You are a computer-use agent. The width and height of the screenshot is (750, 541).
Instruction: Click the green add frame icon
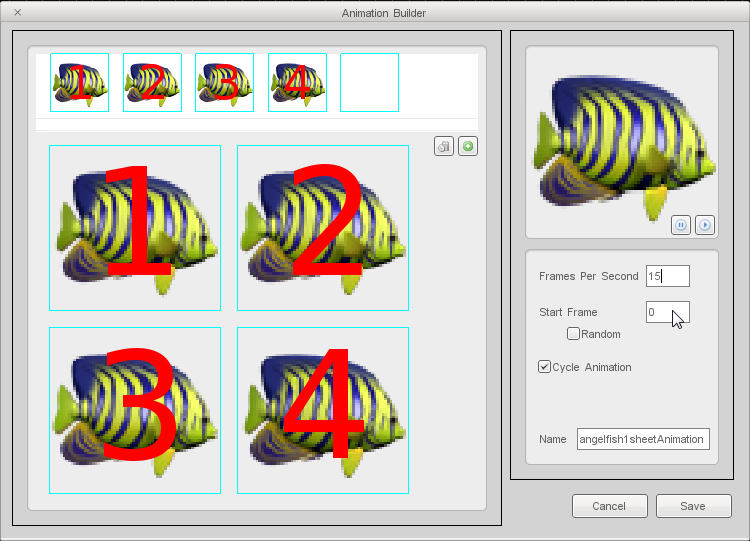tap(468, 146)
